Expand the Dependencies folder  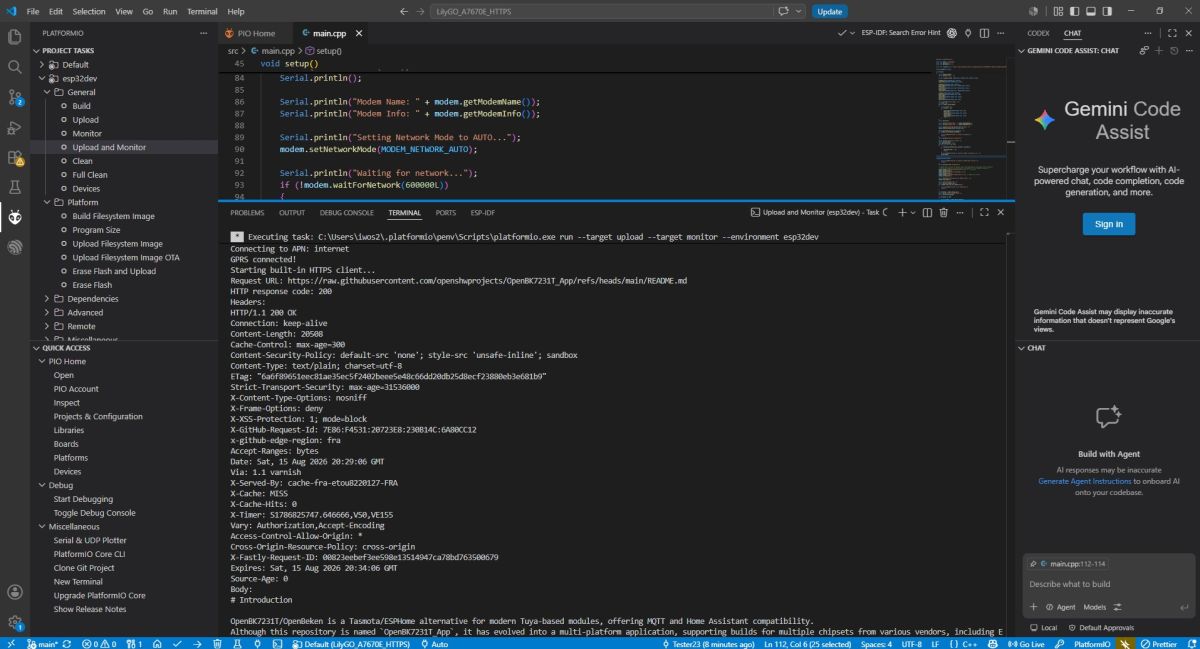(48, 298)
